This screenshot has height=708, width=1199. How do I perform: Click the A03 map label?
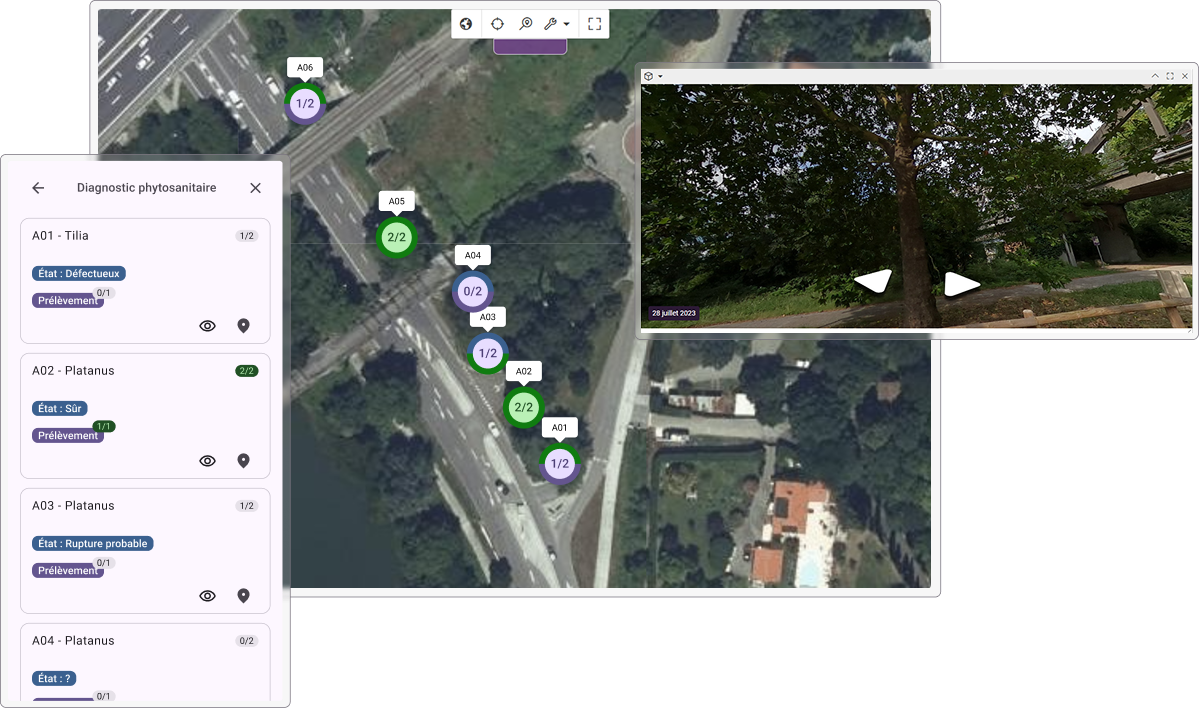tap(488, 317)
